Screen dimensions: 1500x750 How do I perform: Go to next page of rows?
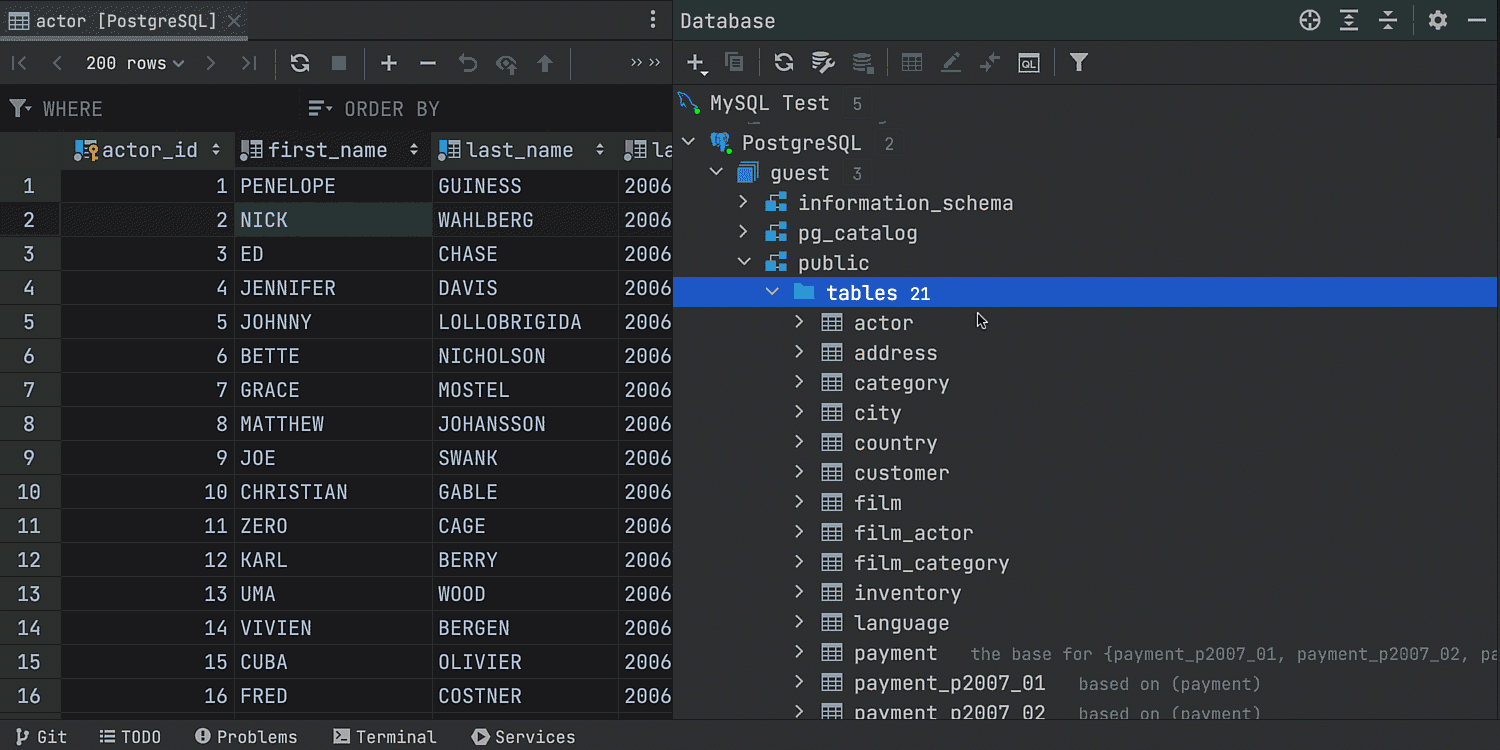pyautogui.click(x=210, y=63)
